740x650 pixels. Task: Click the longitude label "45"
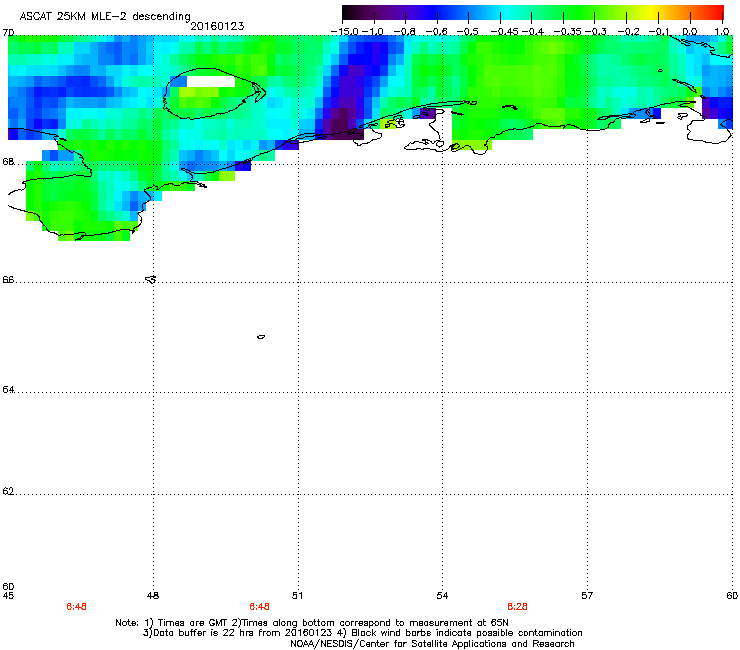click(8, 596)
